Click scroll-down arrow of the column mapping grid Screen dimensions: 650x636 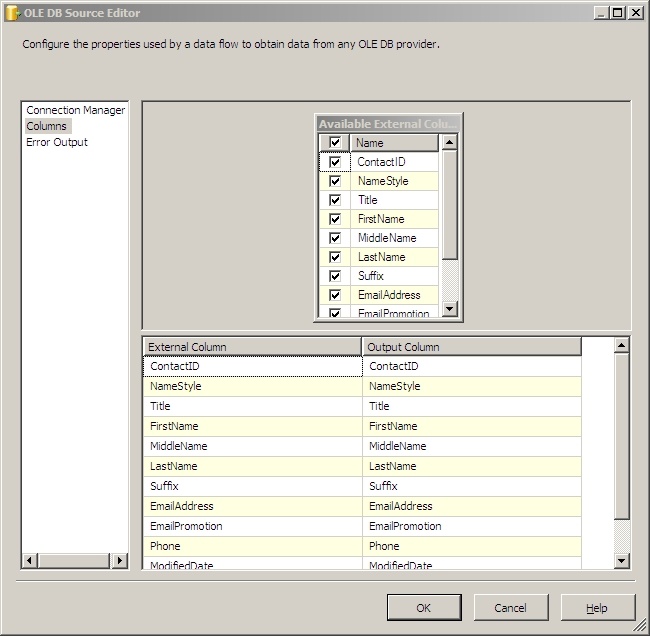pyautogui.click(x=621, y=561)
